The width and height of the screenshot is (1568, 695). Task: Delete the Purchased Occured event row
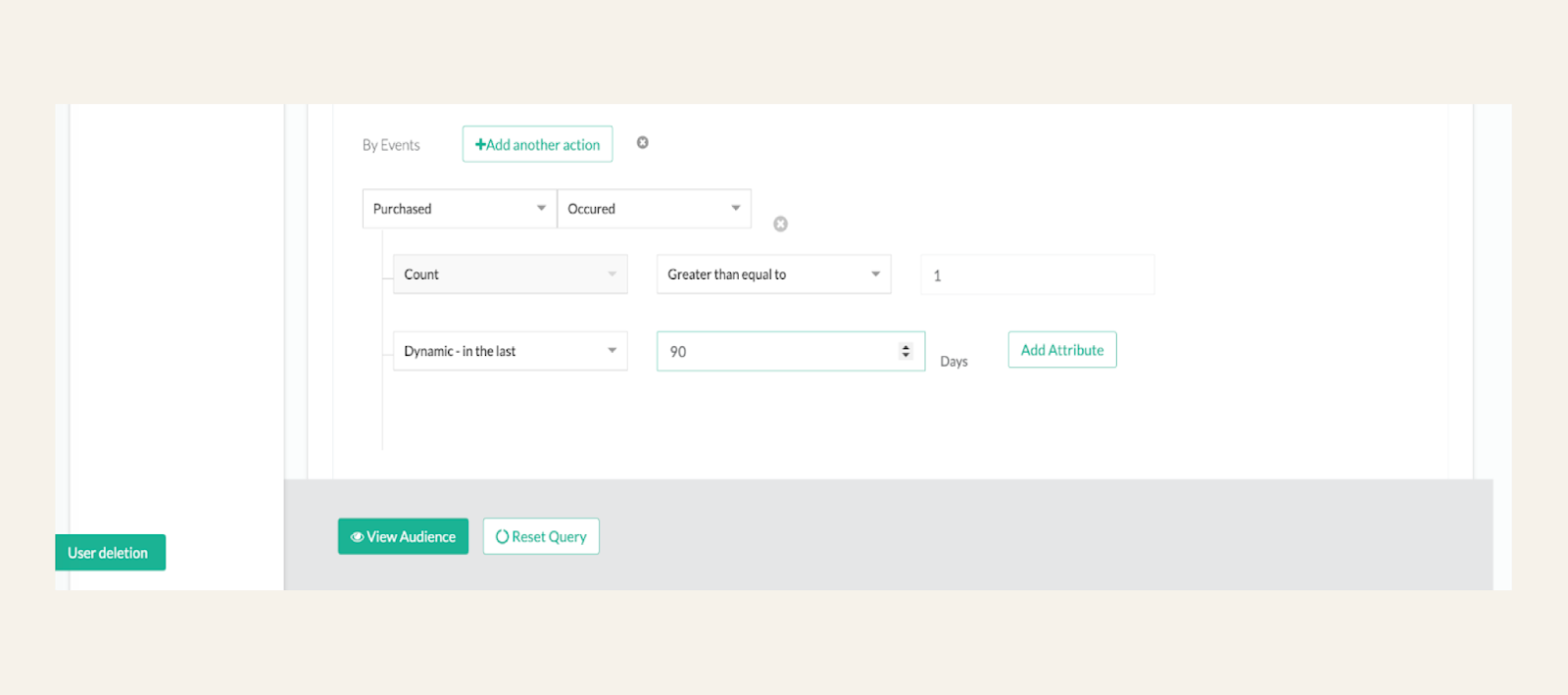(780, 223)
